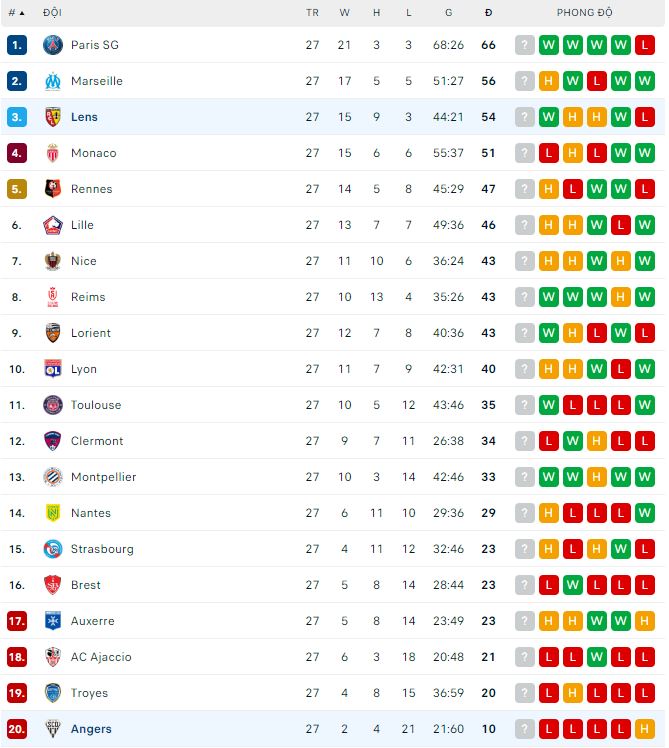The image size is (669, 748).
Task: Click the rank 20 position badge
Action: click(x=17, y=729)
